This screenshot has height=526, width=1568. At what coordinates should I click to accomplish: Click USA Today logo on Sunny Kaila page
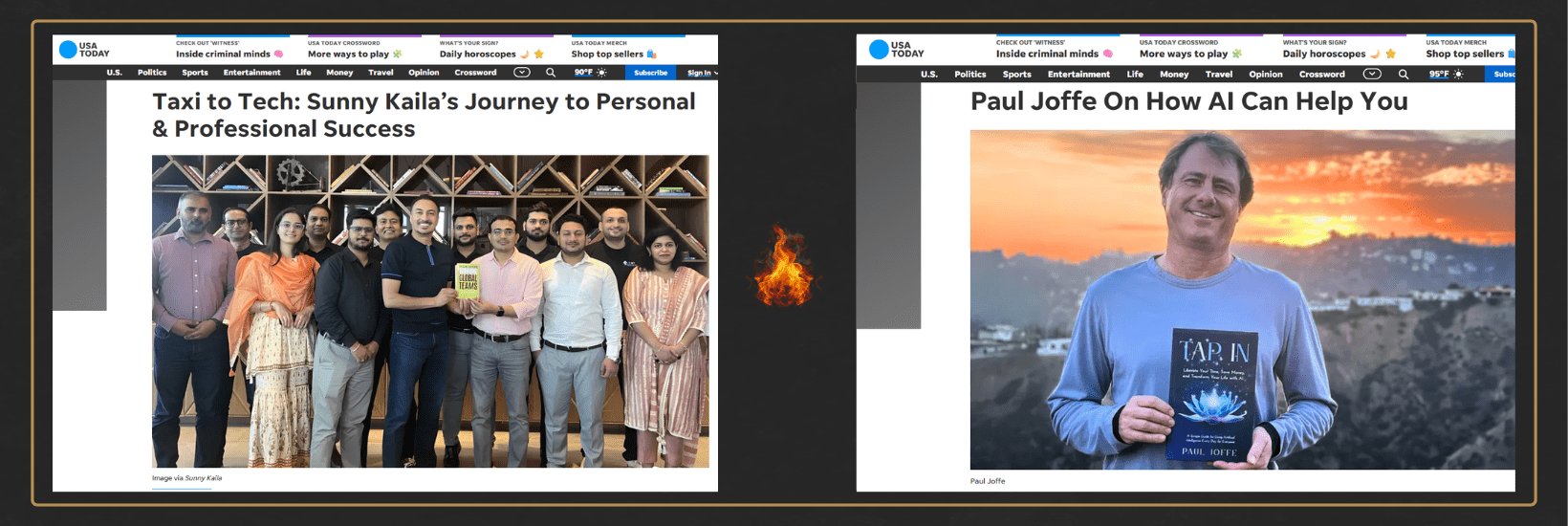[x=84, y=50]
